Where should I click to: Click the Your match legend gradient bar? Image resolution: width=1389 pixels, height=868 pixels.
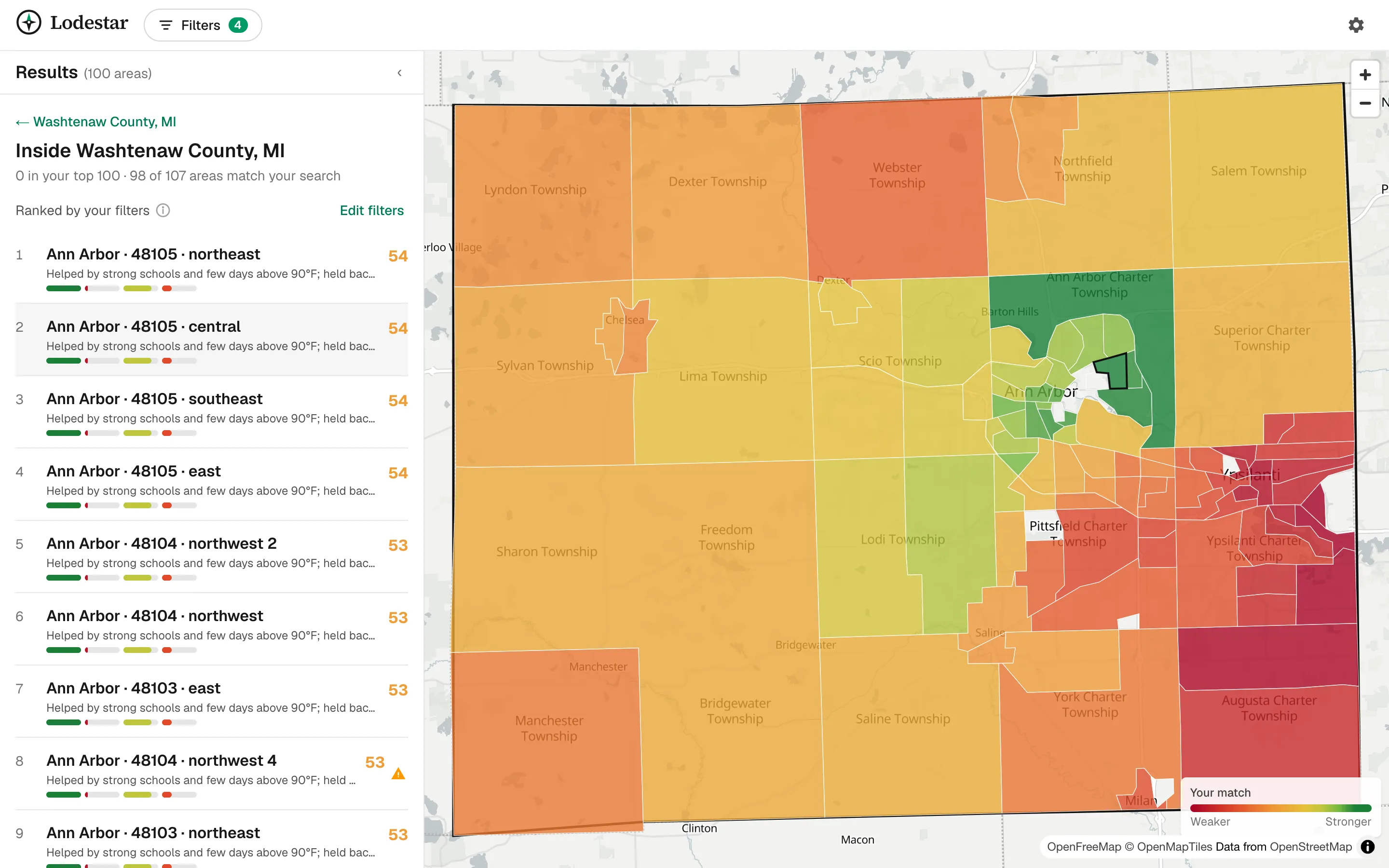coord(1280,808)
